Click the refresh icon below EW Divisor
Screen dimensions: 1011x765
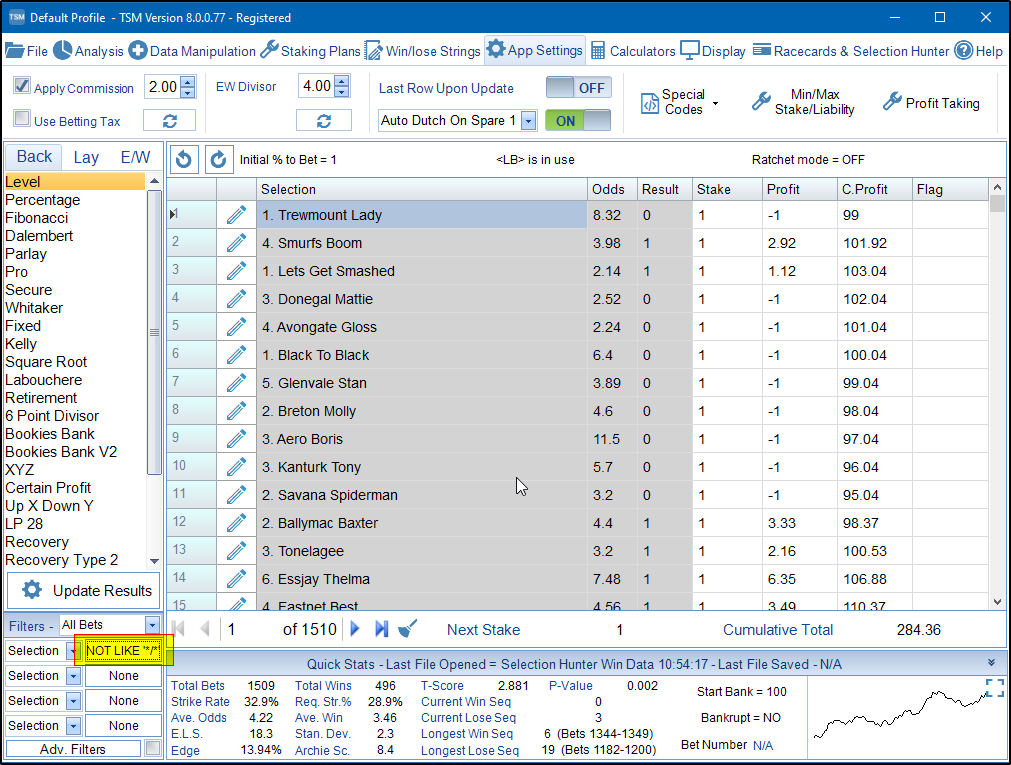[x=323, y=121]
